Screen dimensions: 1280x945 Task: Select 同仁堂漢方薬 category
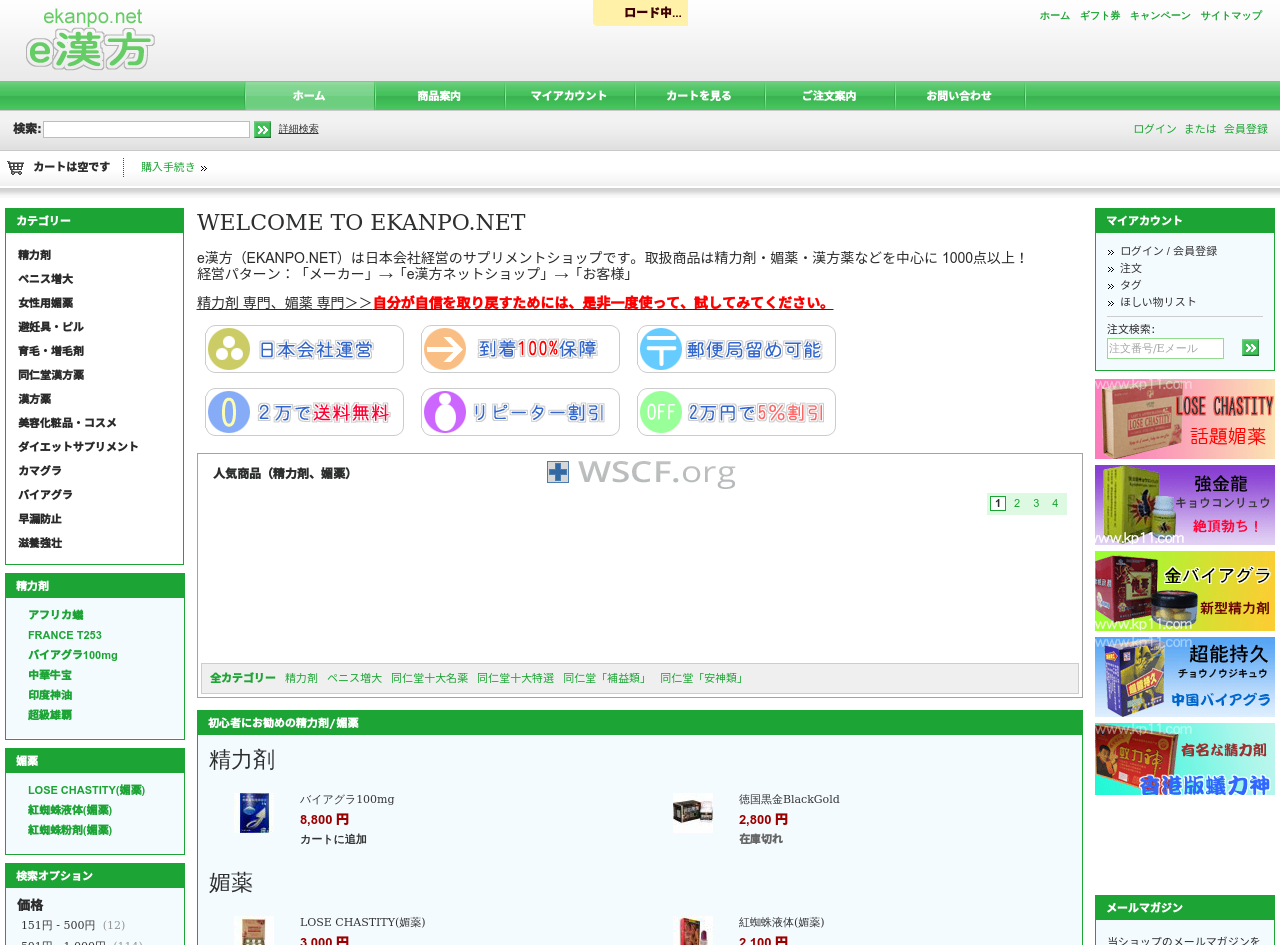click(x=50, y=375)
